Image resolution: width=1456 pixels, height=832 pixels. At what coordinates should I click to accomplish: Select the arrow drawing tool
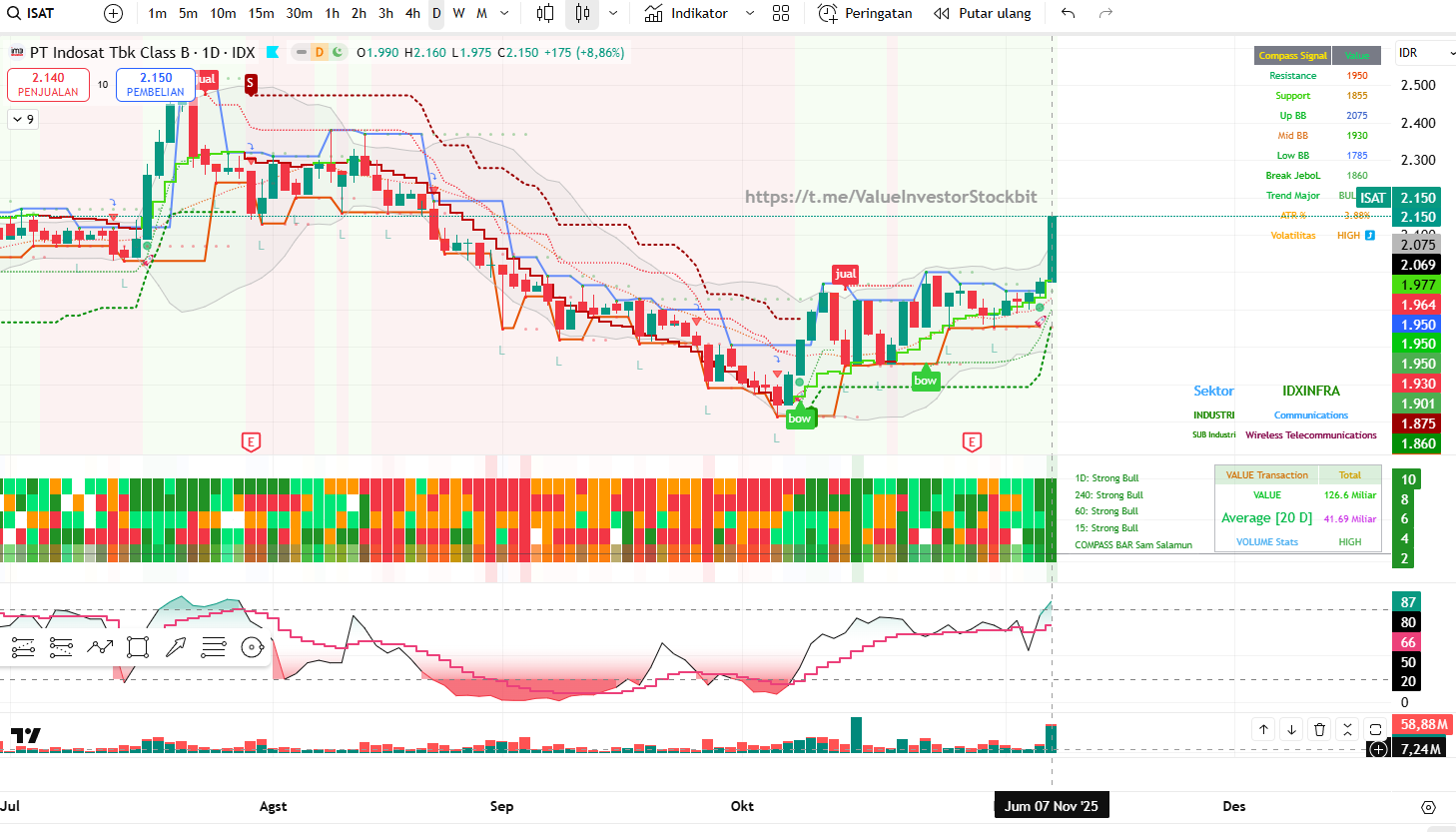pyautogui.click(x=176, y=647)
